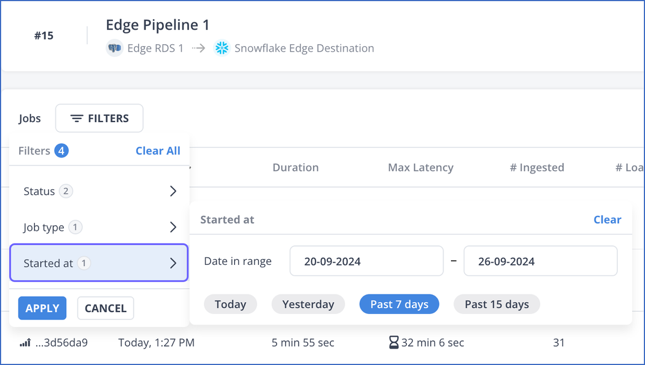645x365 pixels.
Task: Select the Past 15 days preset
Action: pyautogui.click(x=497, y=304)
